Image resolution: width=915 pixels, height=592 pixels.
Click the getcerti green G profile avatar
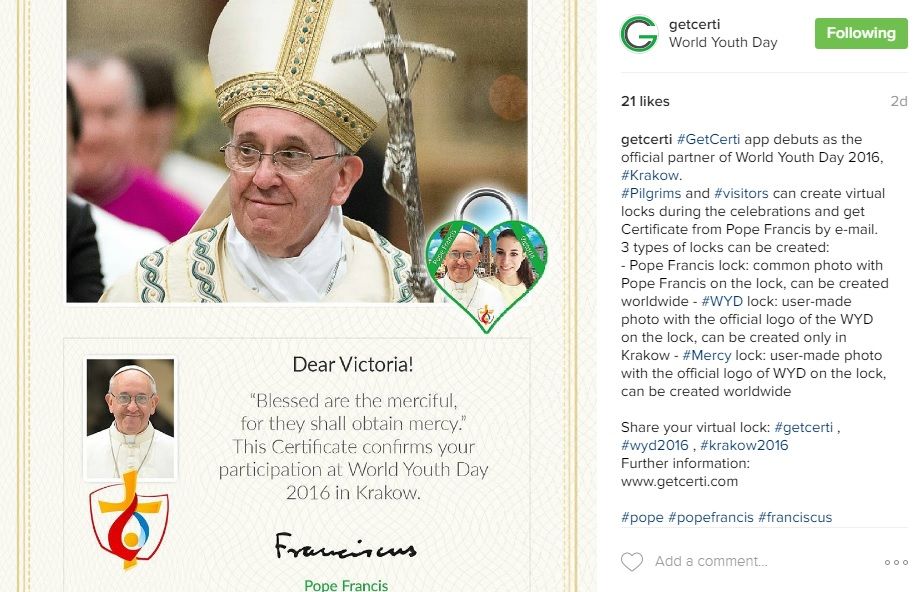[x=639, y=34]
